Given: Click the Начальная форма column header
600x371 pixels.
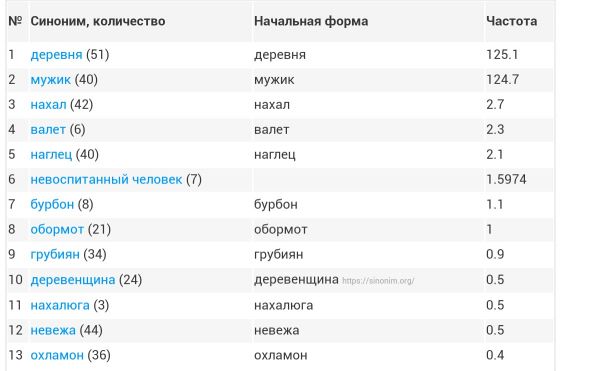Looking at the screenshot, I should pyautogui.click(x=311, y=21).
